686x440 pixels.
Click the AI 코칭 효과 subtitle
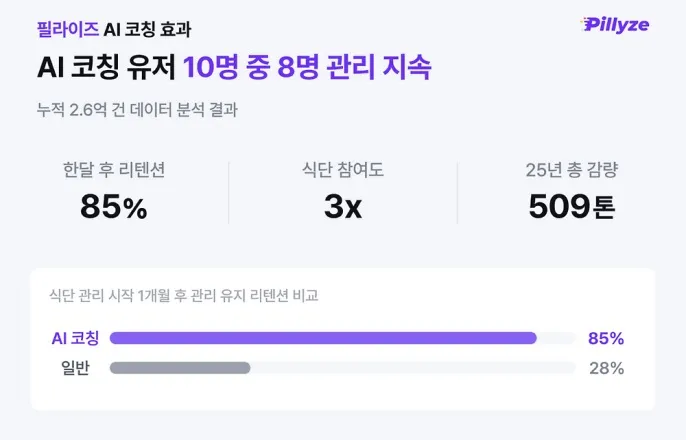pos(147,29)
